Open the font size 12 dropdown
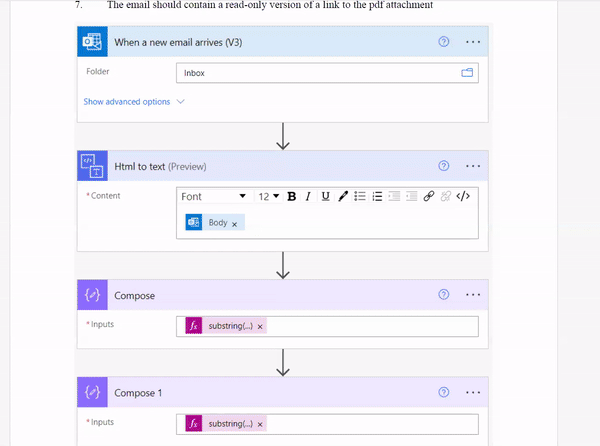Image resolution: width=600 pixels, height=446 pixels. (x=269, y=197)
